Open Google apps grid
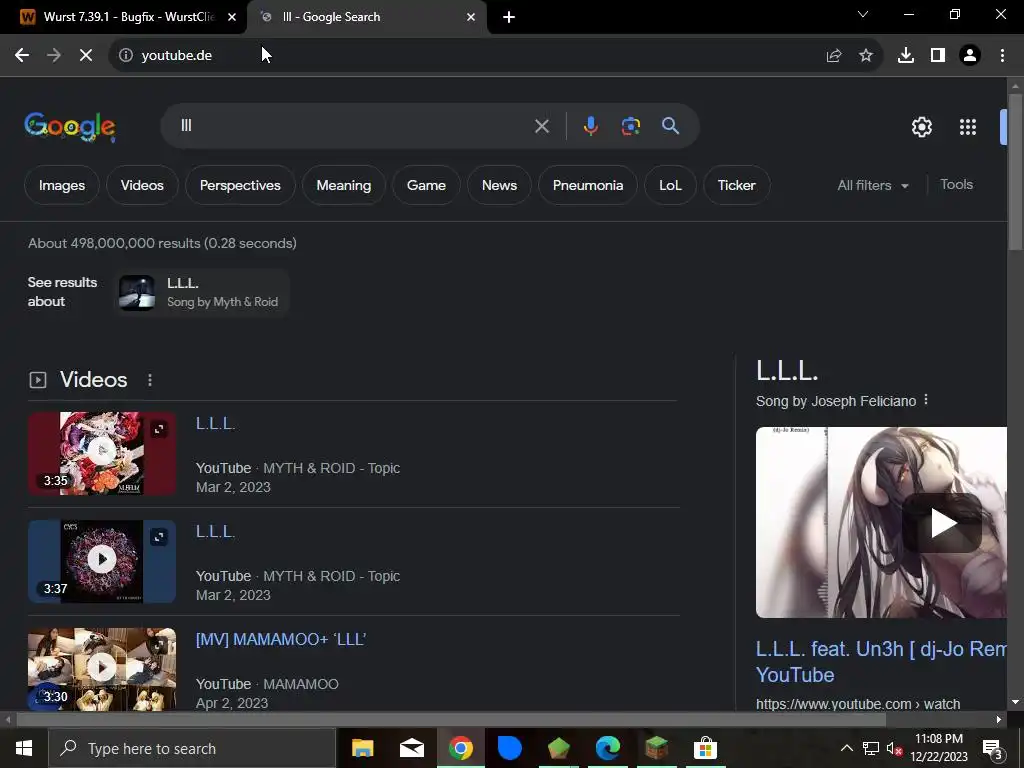The width and height of the screenshot is (1024, 768). (x=968, y=127)
